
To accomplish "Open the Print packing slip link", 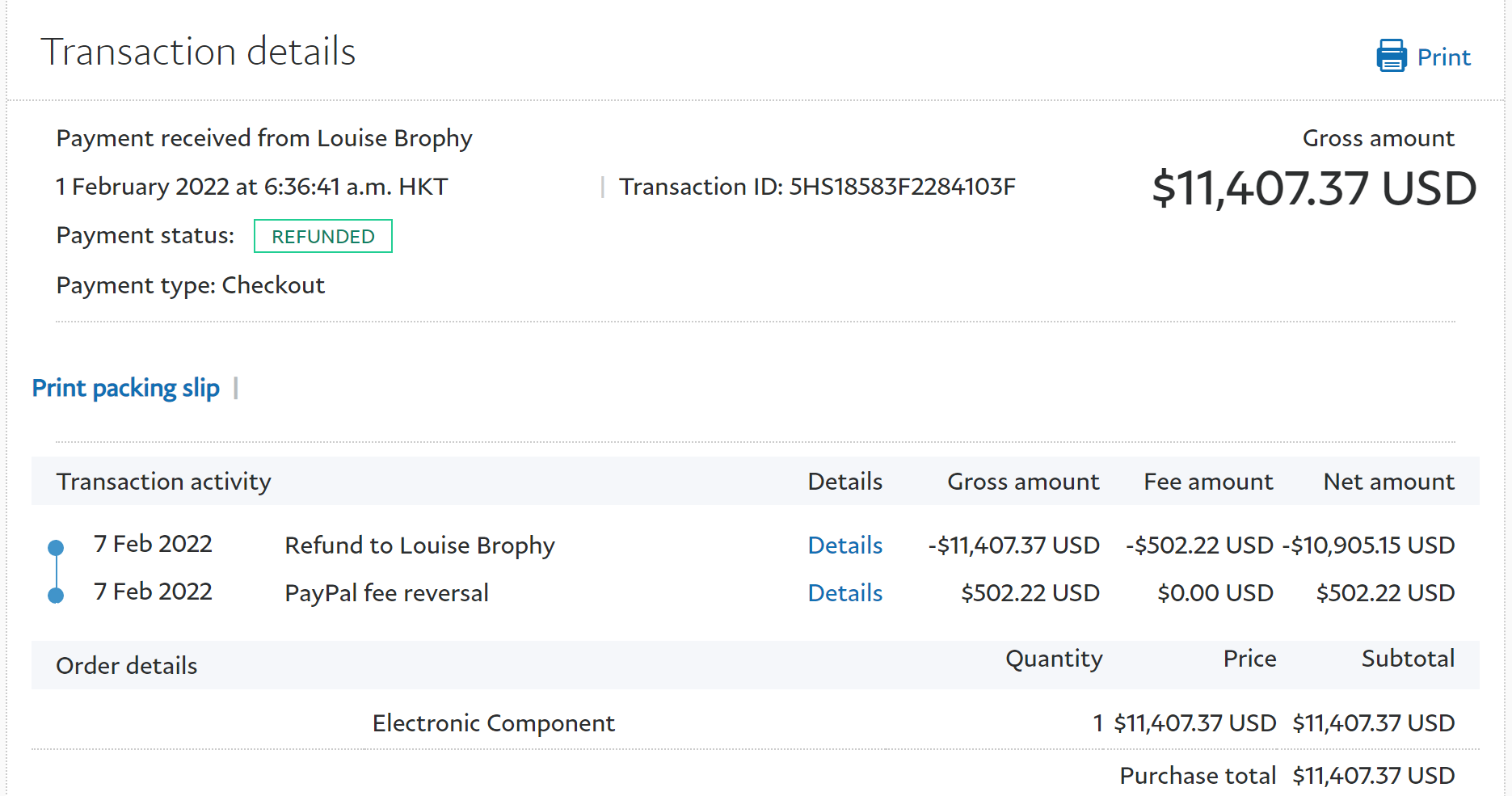I will click(x=125, y=389).
